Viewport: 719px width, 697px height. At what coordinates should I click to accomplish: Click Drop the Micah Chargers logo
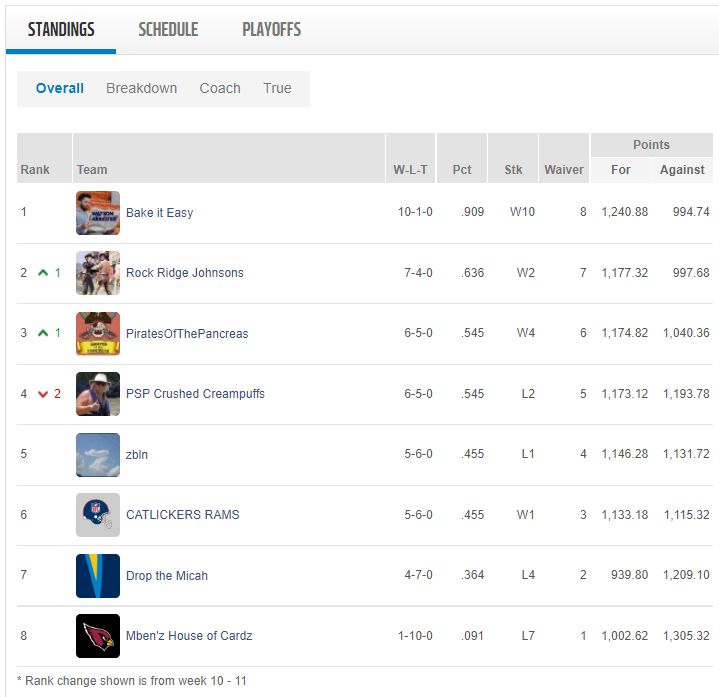coord(98,576)
